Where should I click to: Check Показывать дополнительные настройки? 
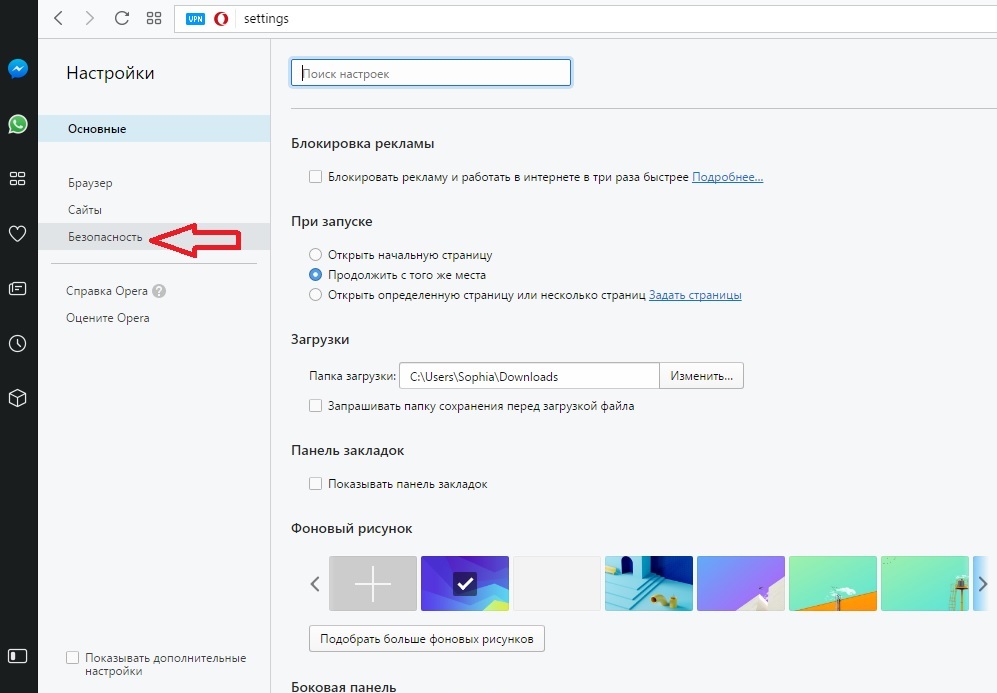tap(72, 657)
